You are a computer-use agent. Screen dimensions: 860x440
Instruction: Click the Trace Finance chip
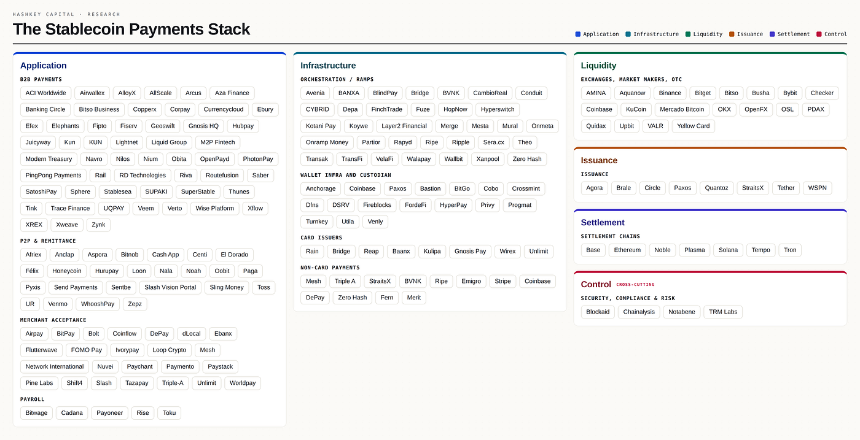pos(70,208)
